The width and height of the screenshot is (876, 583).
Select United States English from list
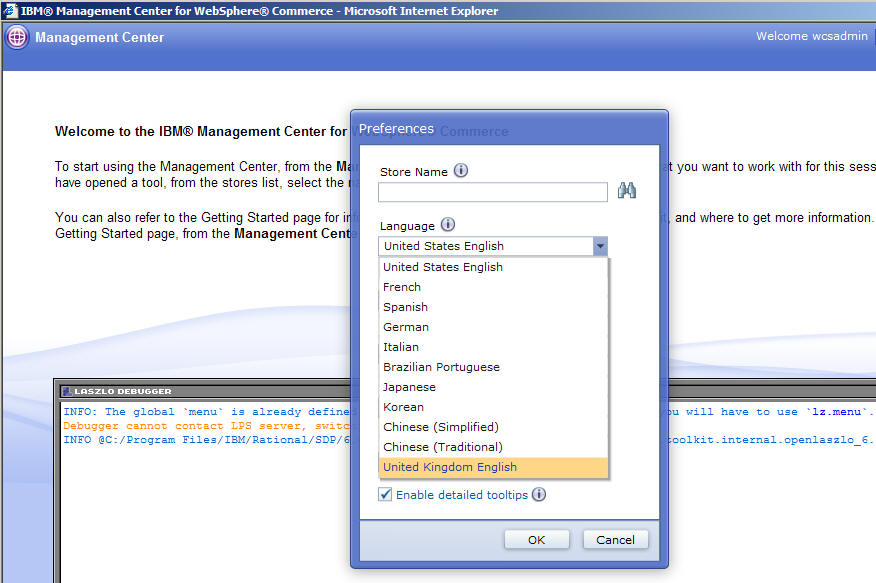coord(493,267)
